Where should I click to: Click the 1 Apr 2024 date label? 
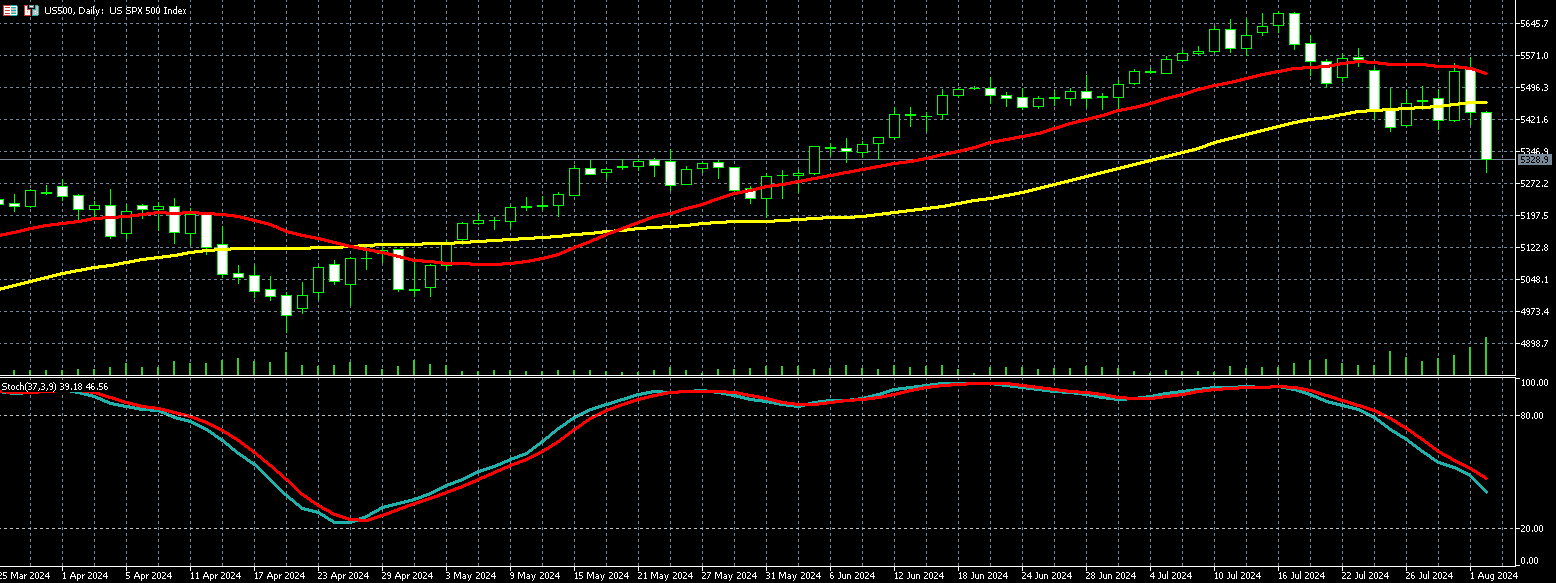pos(84,575)
